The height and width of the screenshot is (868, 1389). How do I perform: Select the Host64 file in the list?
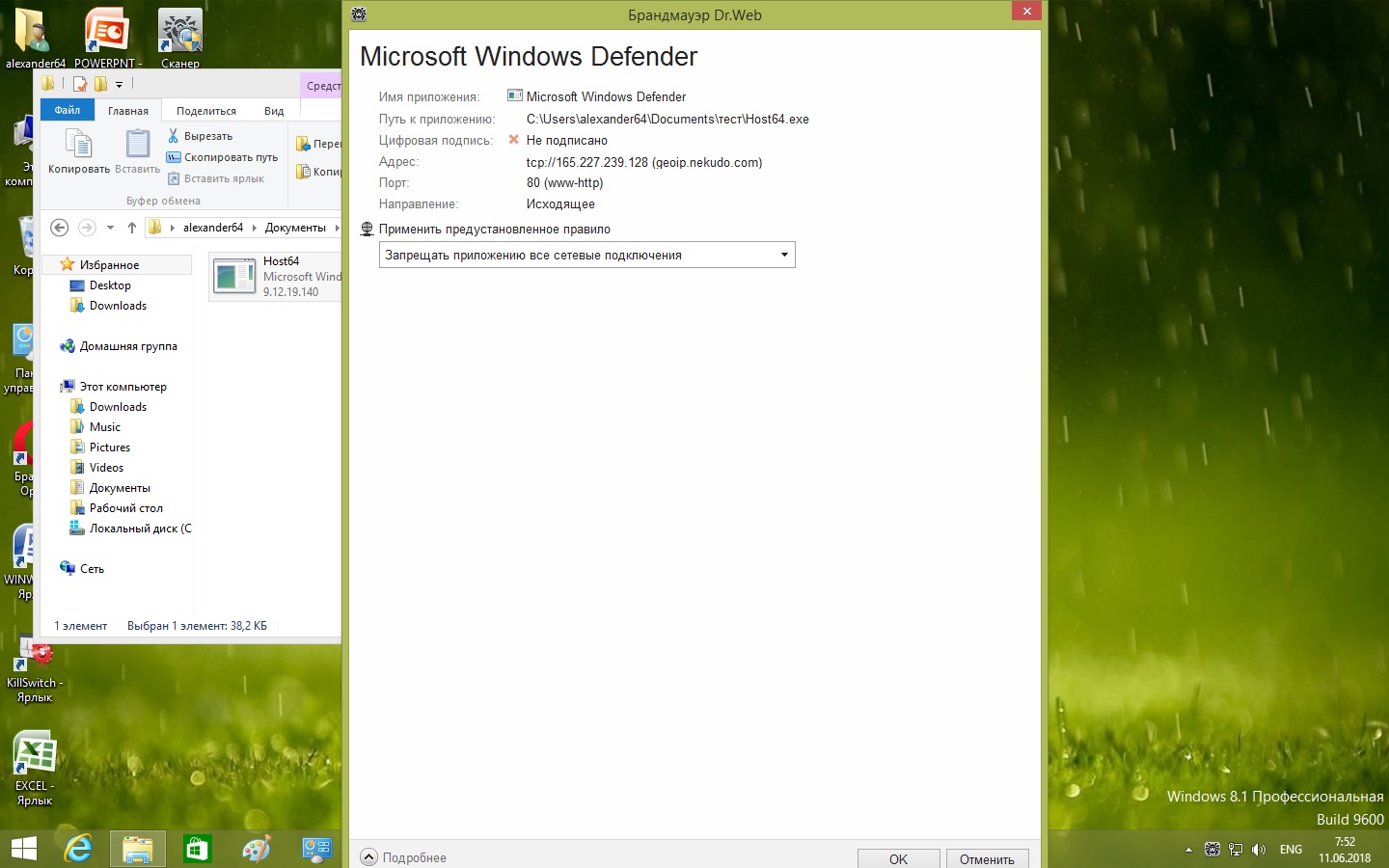click(x=276, y=276)
